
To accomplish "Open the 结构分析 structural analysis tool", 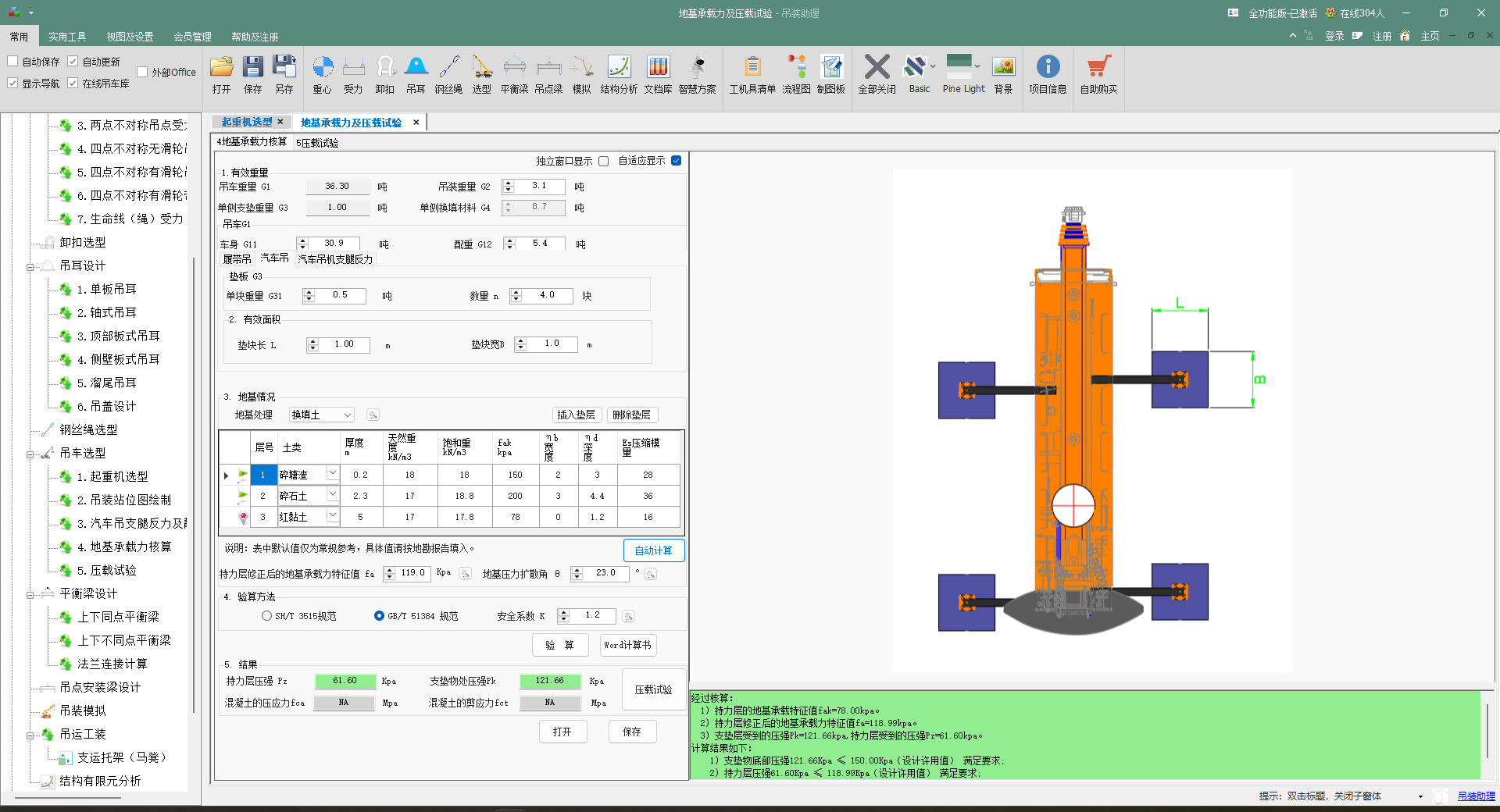I will point(619,74).
